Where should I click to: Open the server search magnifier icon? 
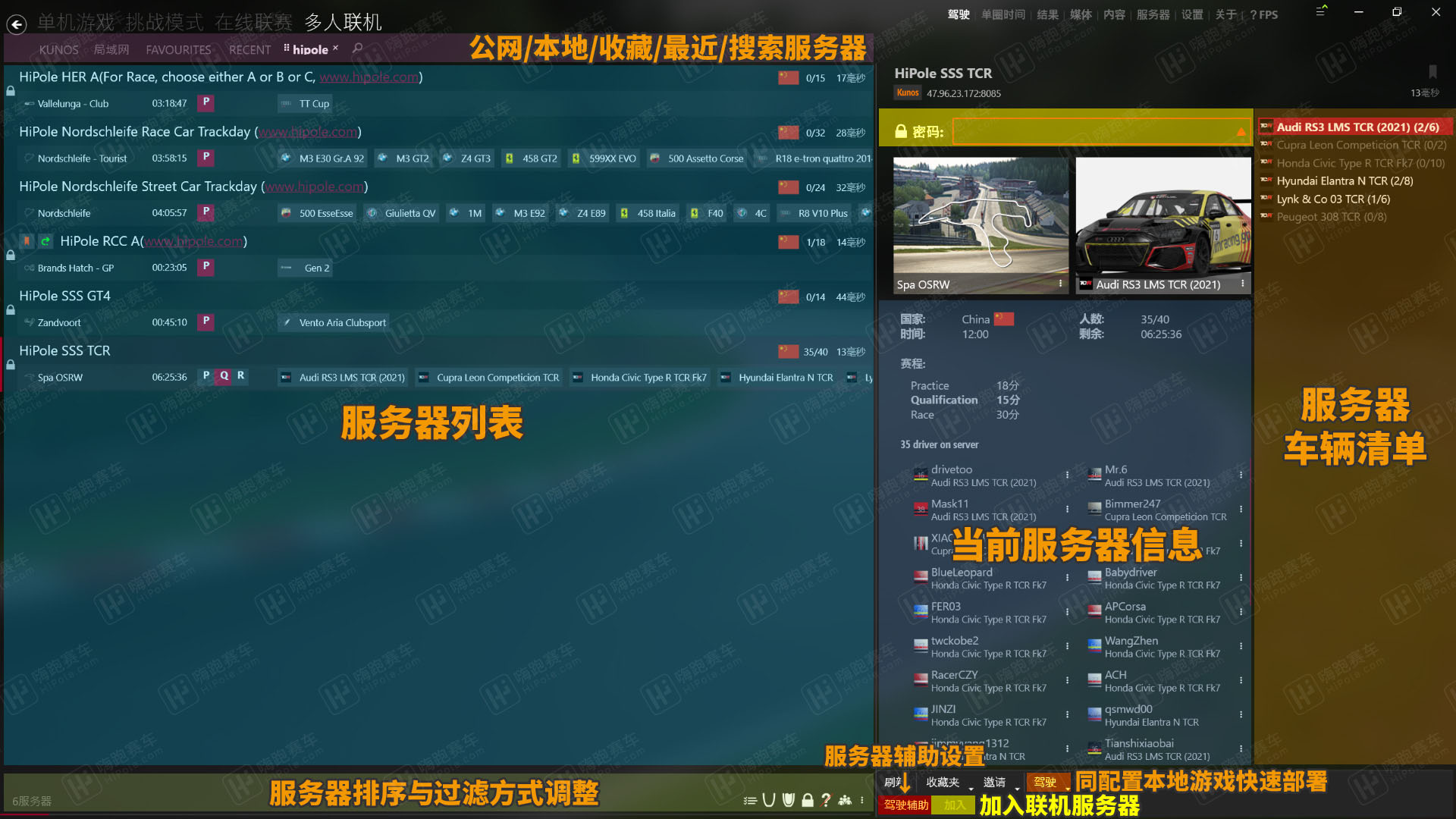(358, 49)
